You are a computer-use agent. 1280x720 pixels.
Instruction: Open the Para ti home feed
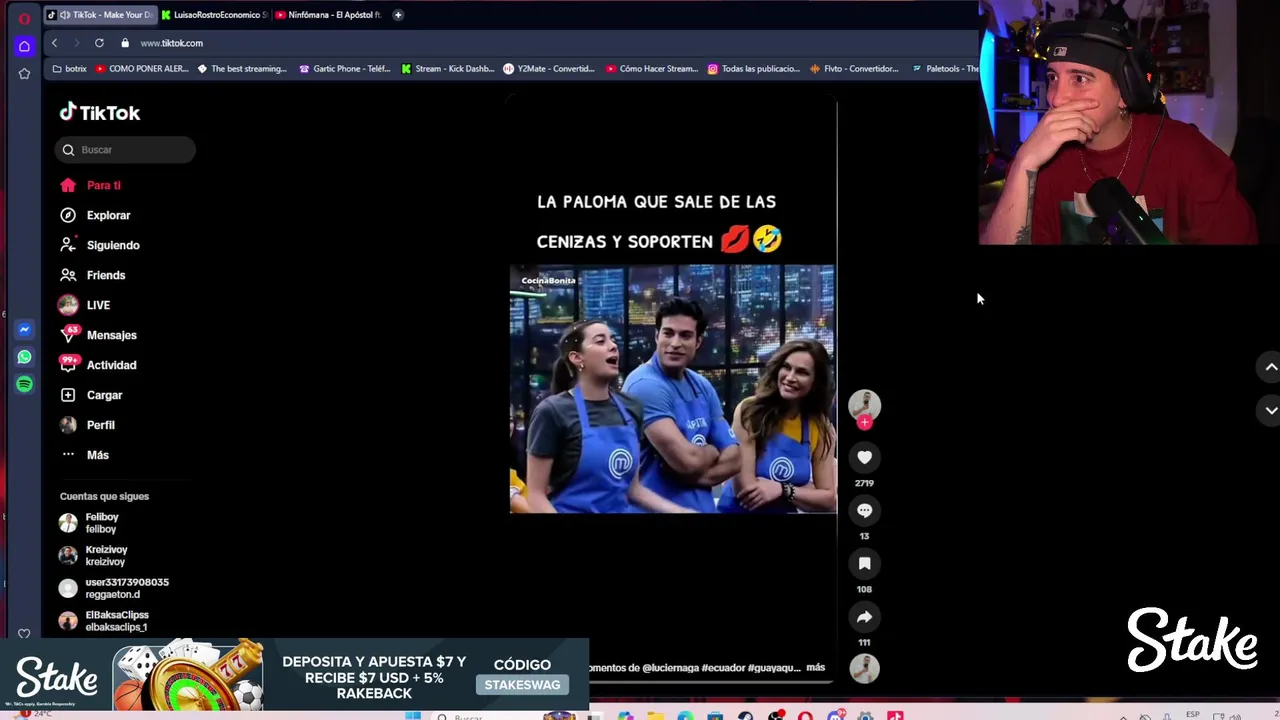click(x=90, y=185)
